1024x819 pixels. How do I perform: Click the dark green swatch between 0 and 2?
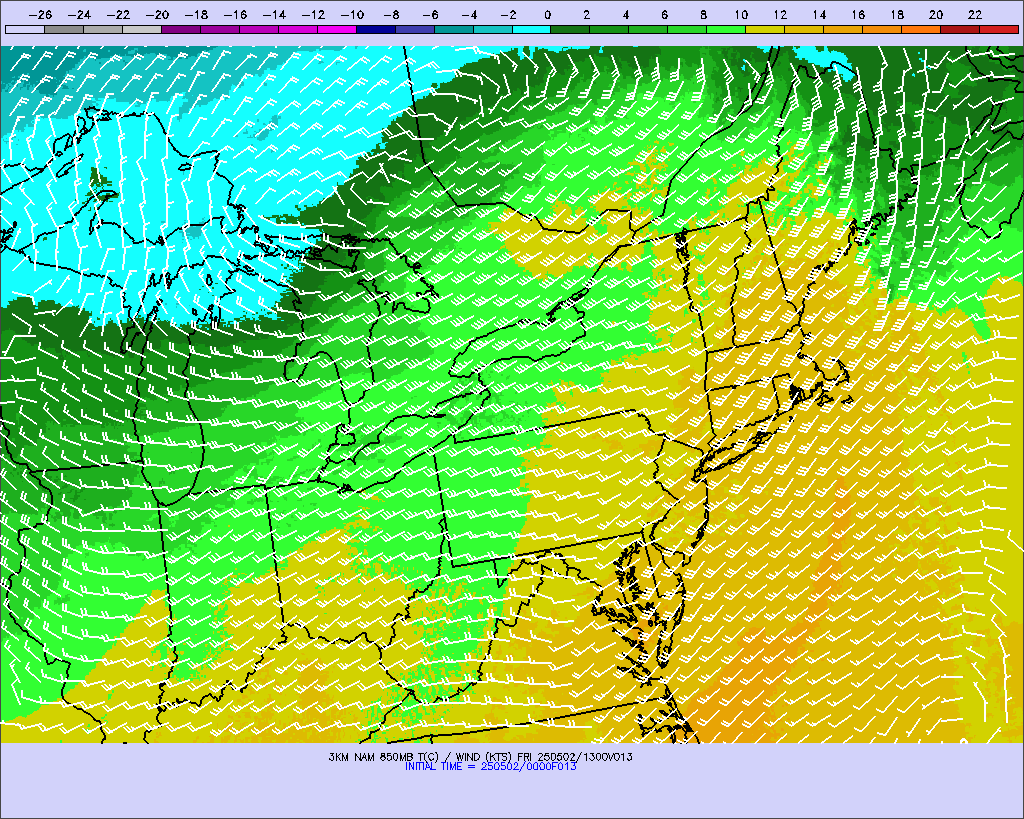coord(571,29)
